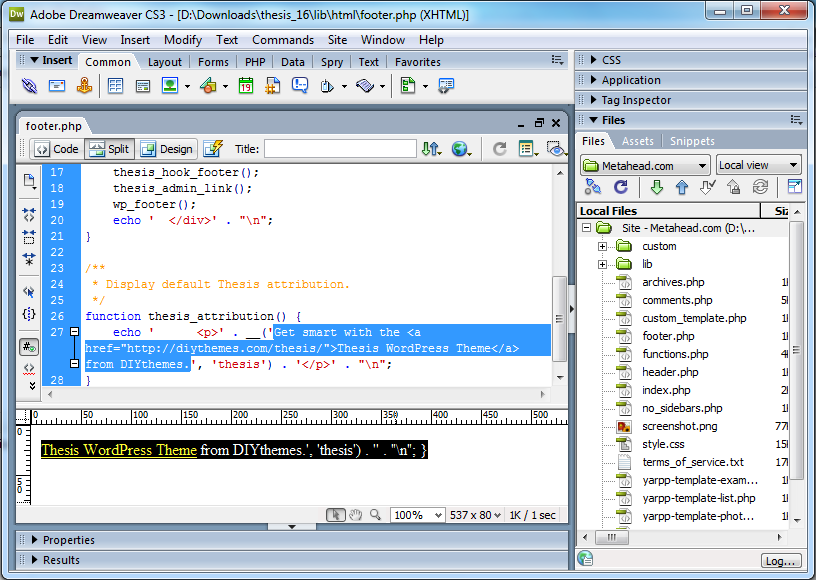Click the Log... button
The height and width of the screenshot is (580, 816).
(x=780, y=561)
